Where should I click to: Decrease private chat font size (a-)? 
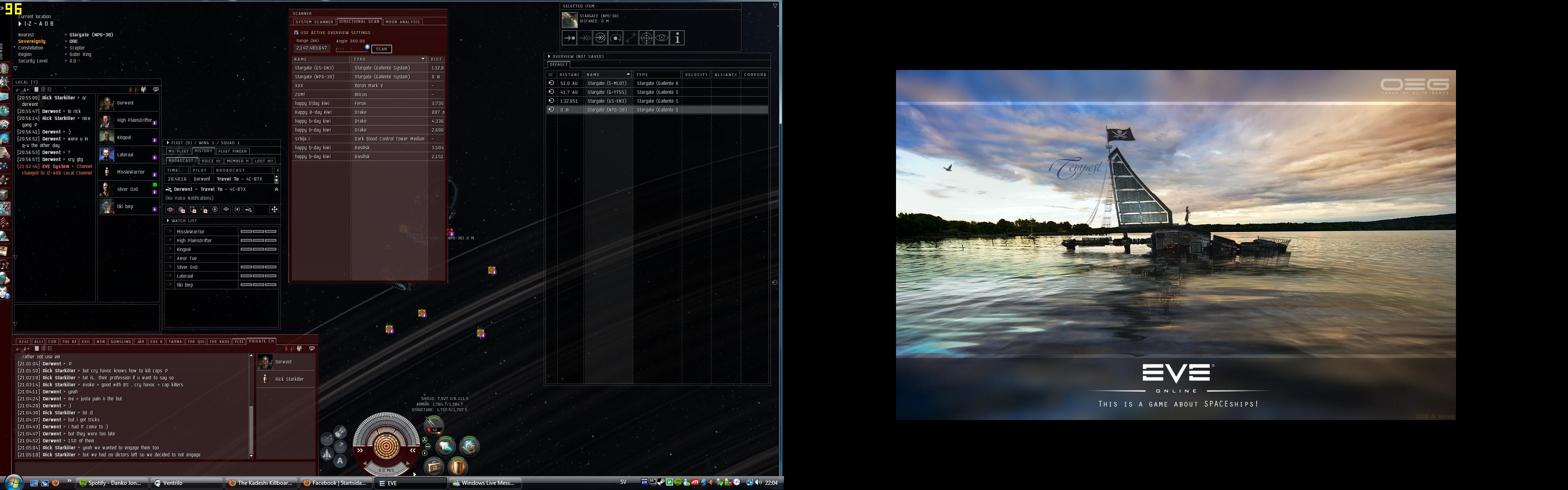(x=18, y=349)
